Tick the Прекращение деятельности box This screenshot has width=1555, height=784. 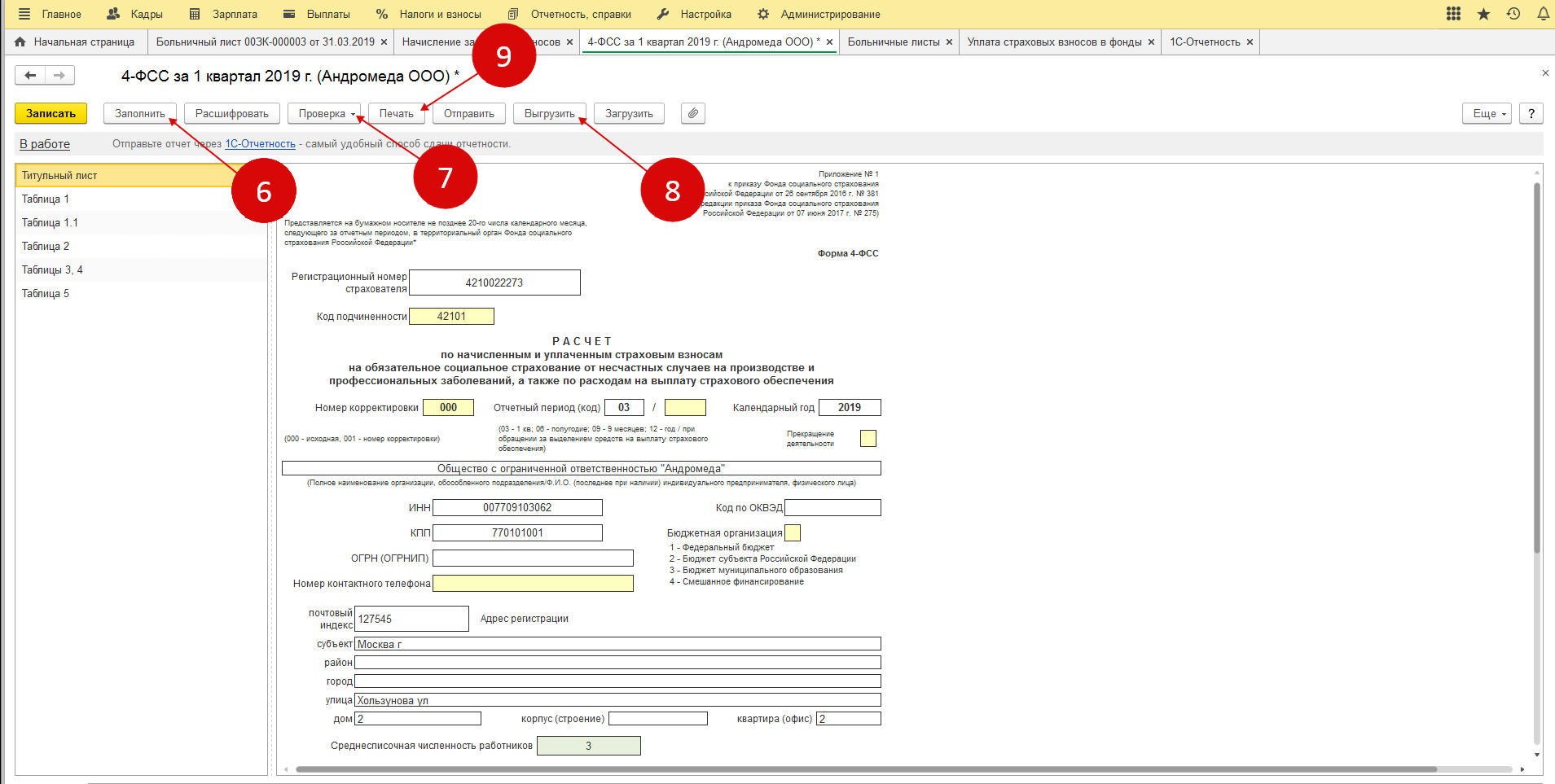(868, 439)
